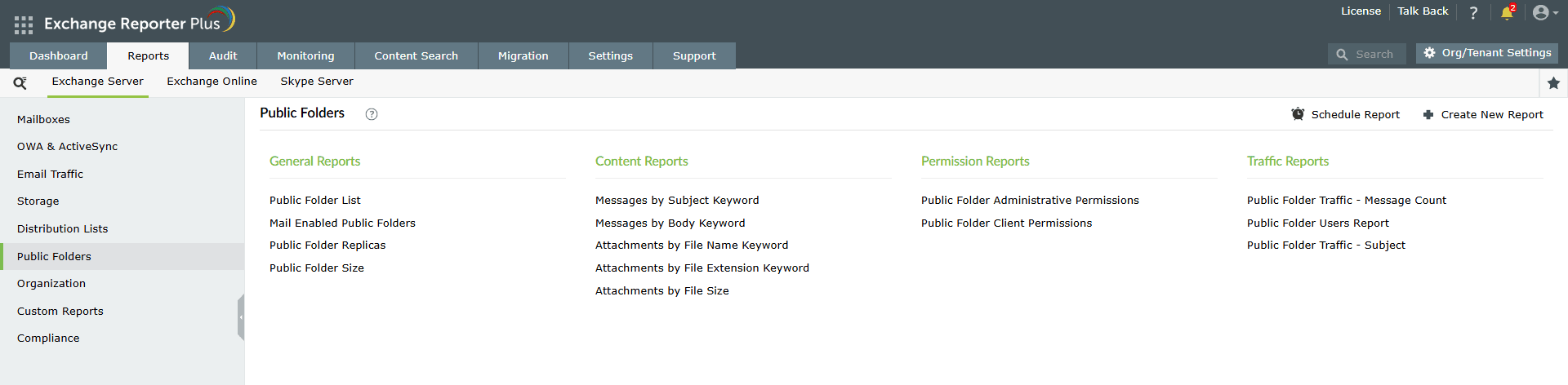Viewport: 1568px width, 385px height.
Task: Open Messages by Subject Keyword report
Action: (x=677, y=201)
